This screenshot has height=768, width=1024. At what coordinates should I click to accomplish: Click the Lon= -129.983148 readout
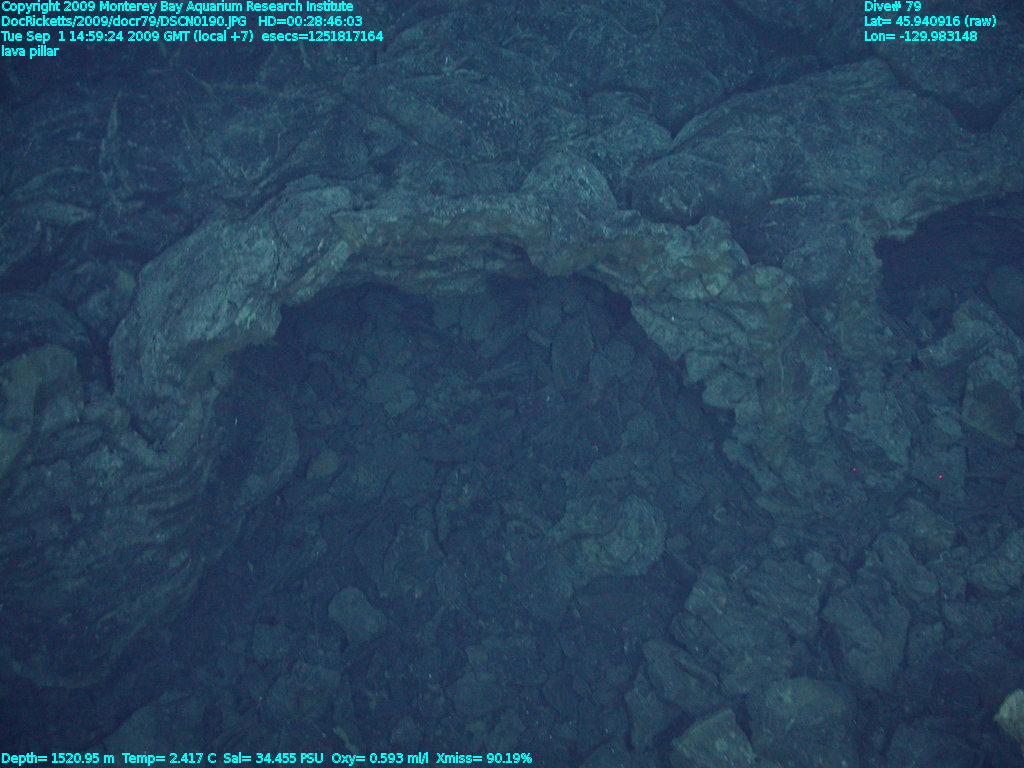point(920,36)
